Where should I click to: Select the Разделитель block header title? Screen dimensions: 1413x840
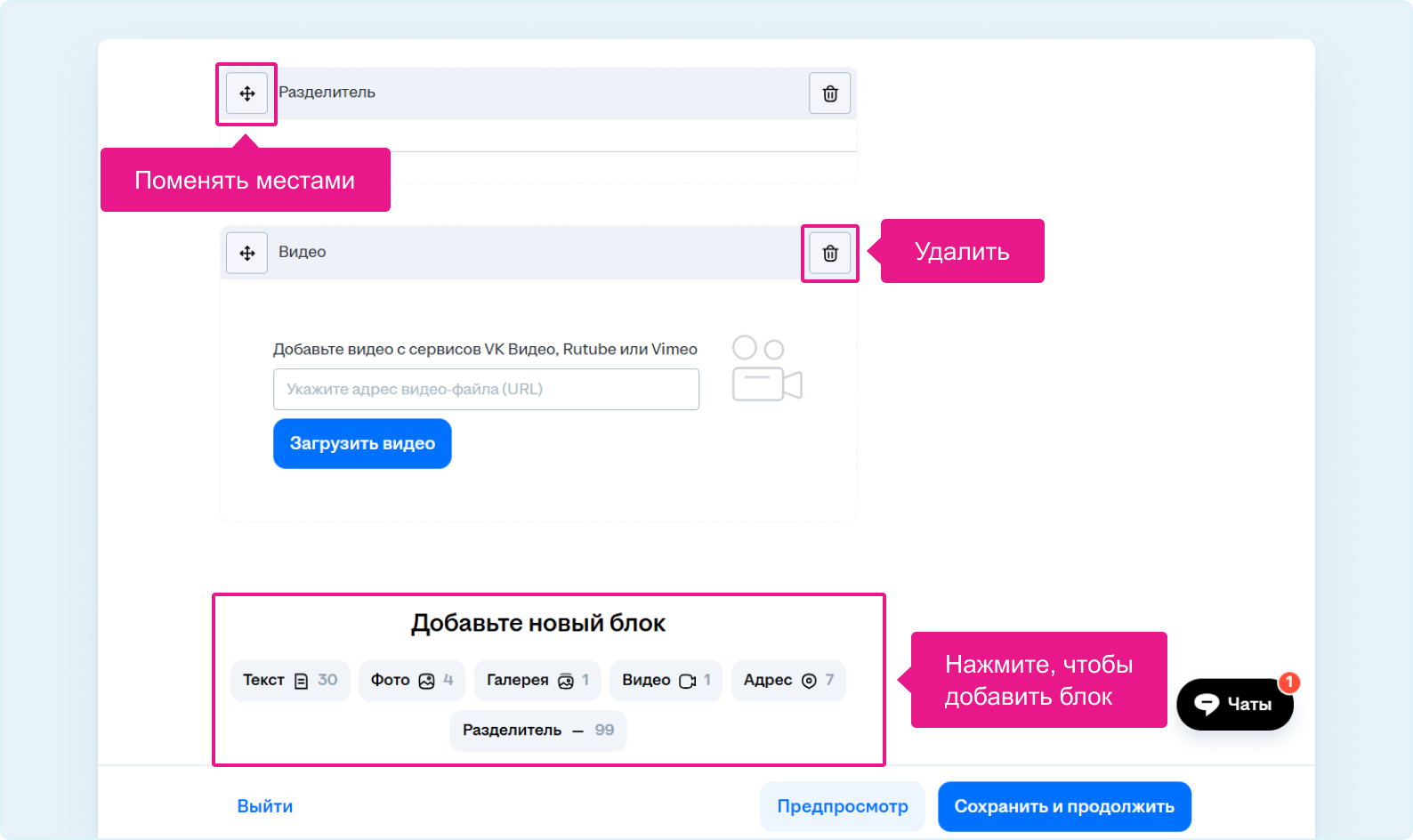327,93
